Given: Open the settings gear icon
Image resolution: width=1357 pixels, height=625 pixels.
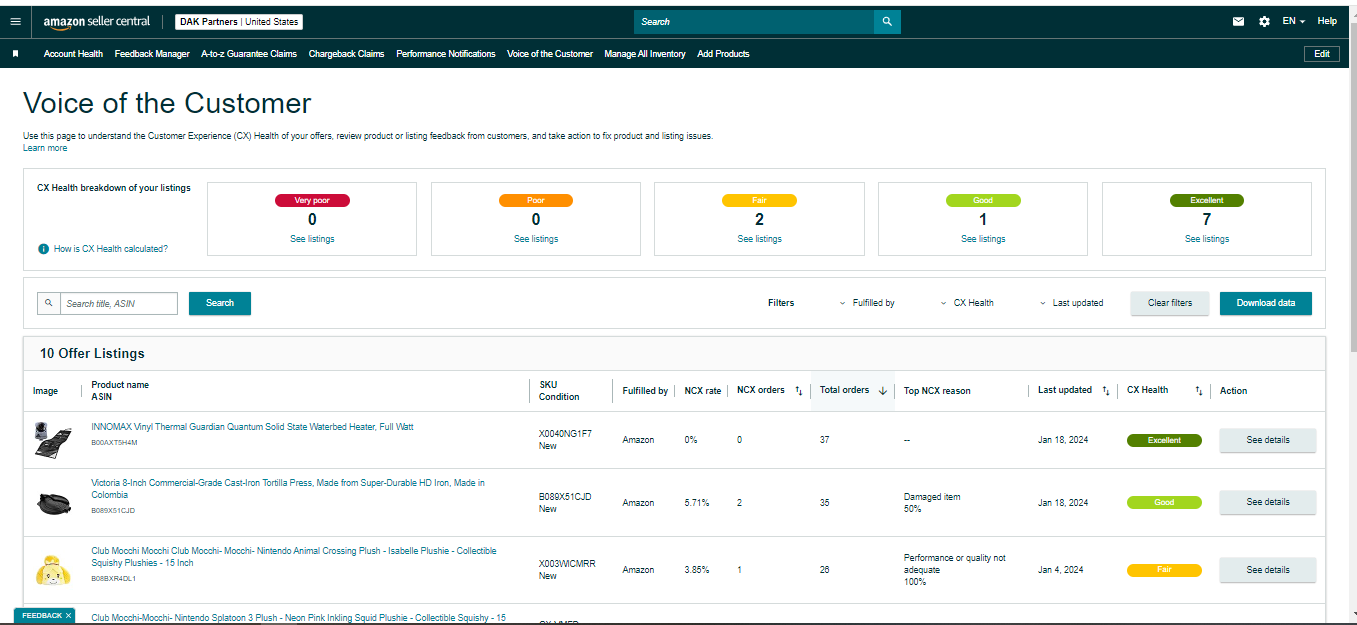Looking at the screenshot, I should [x=1264, y=21].
